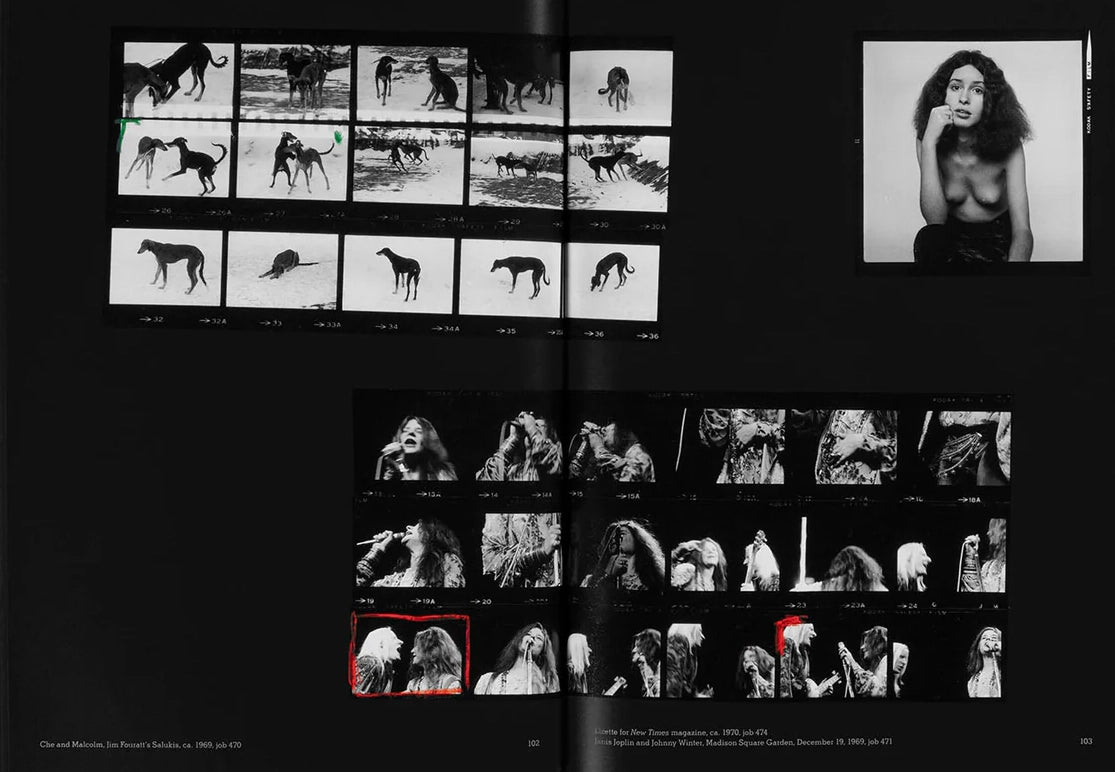Viewport: 1115px width, 772px height.
Task: Open dog frame numbered 32
Action: click(166, 267)
